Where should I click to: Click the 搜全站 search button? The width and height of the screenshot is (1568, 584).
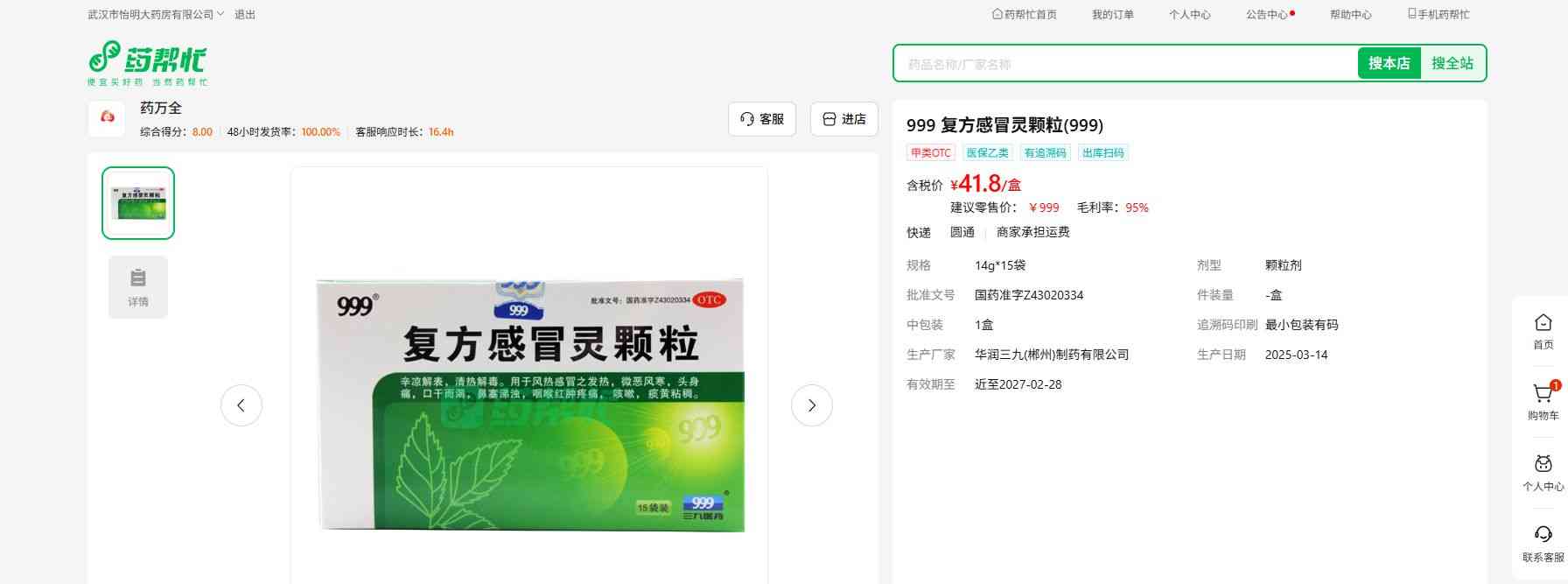pos(1452,63)
